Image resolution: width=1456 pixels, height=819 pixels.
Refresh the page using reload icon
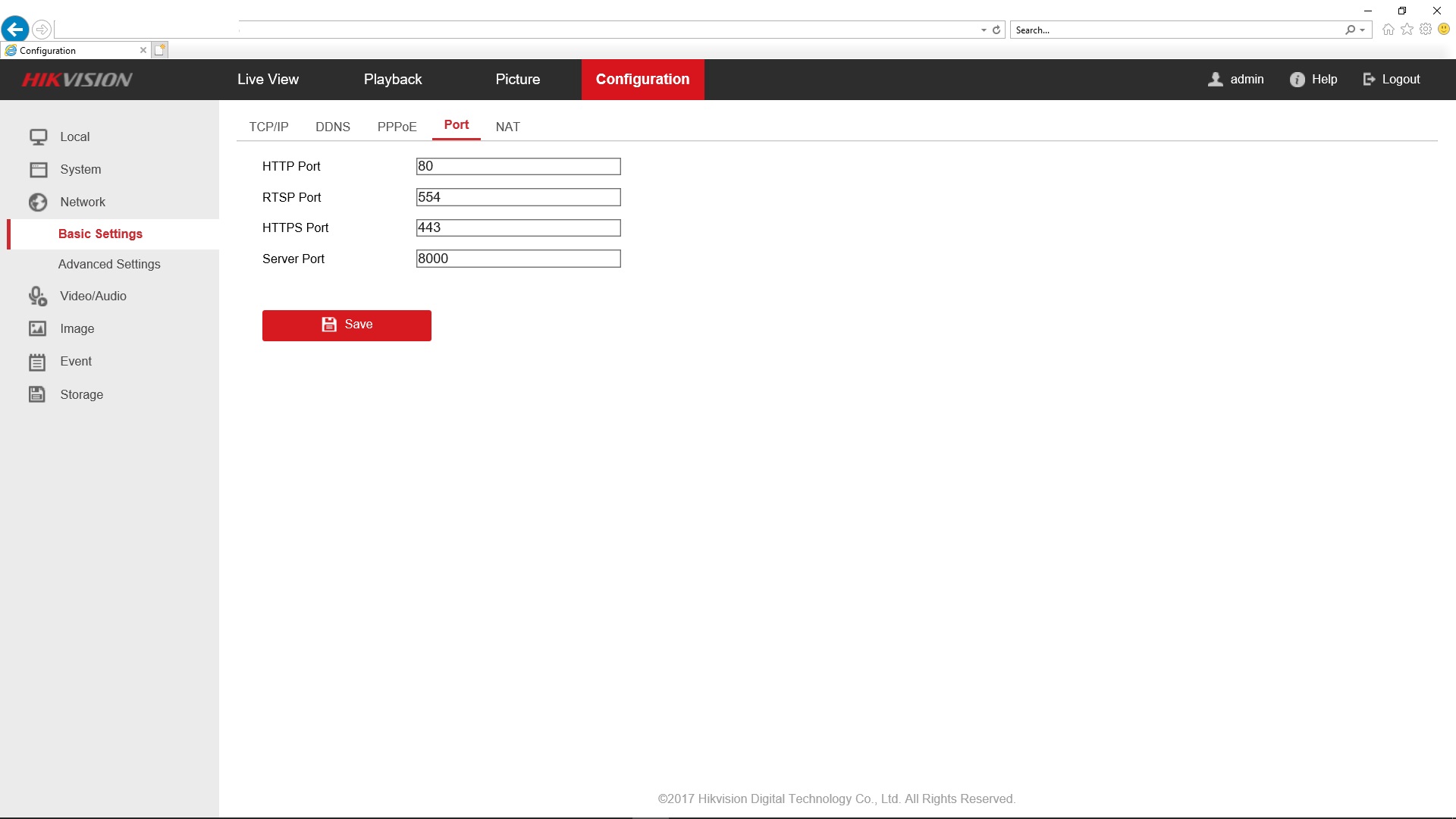coord(996,30)
